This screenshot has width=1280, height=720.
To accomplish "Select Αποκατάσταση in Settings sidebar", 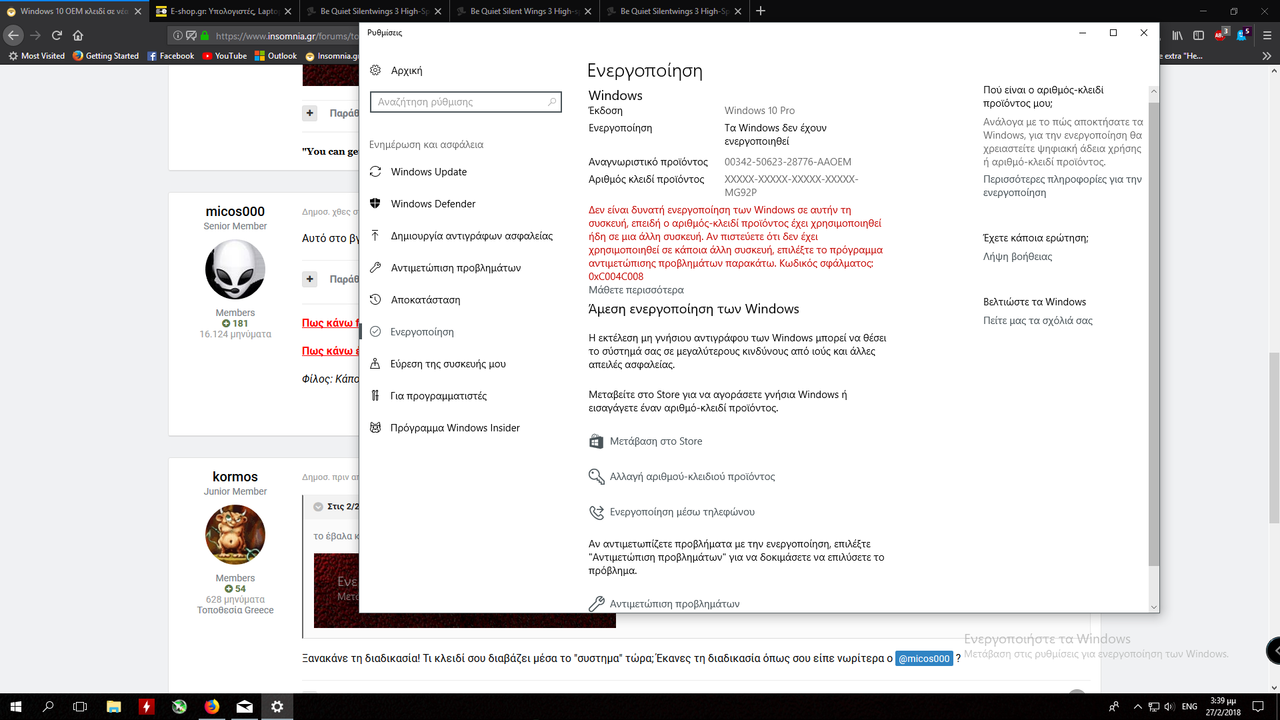I will pos(425,300).
